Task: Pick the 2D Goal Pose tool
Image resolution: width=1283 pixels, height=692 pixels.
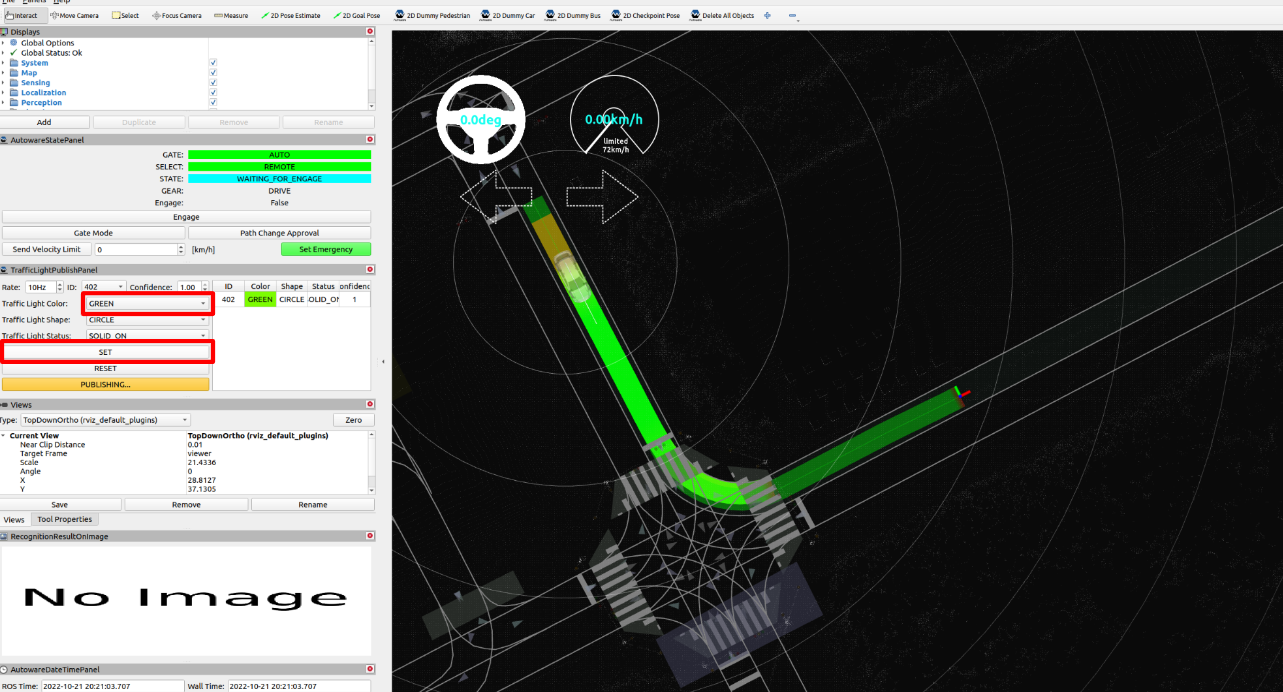Action: [356, 16]
